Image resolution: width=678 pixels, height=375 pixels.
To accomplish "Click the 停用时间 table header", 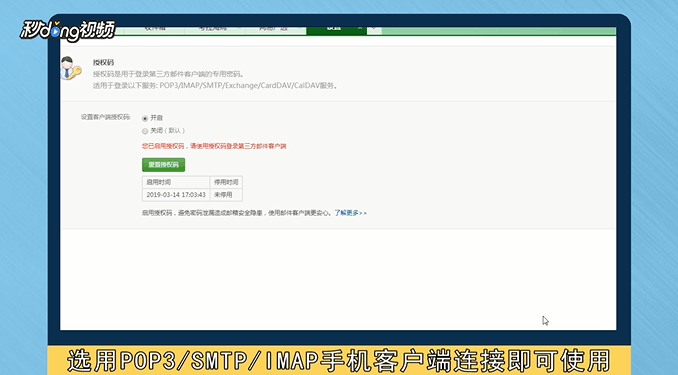I will click(226, 182).
